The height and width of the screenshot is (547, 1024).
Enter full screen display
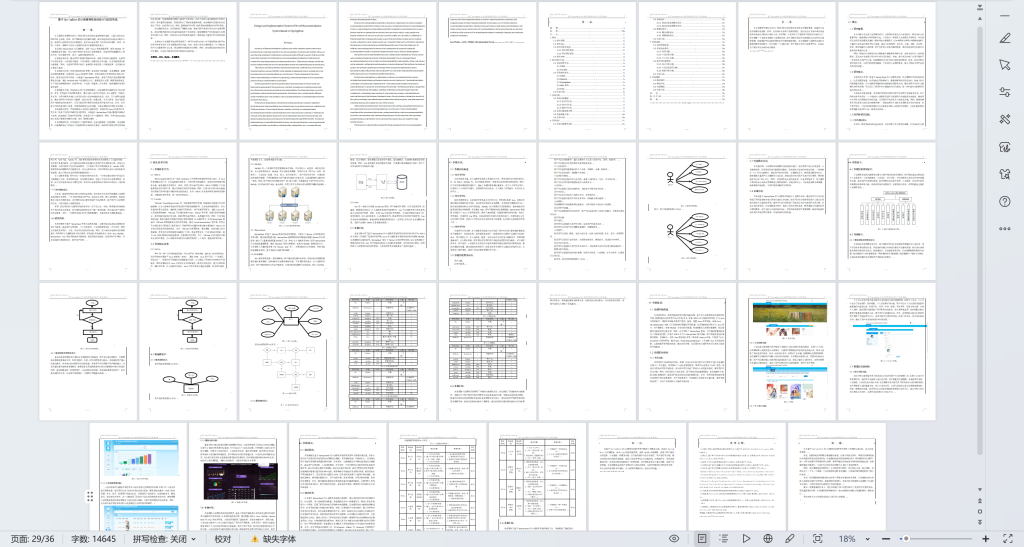click(x=1008, y=539)
